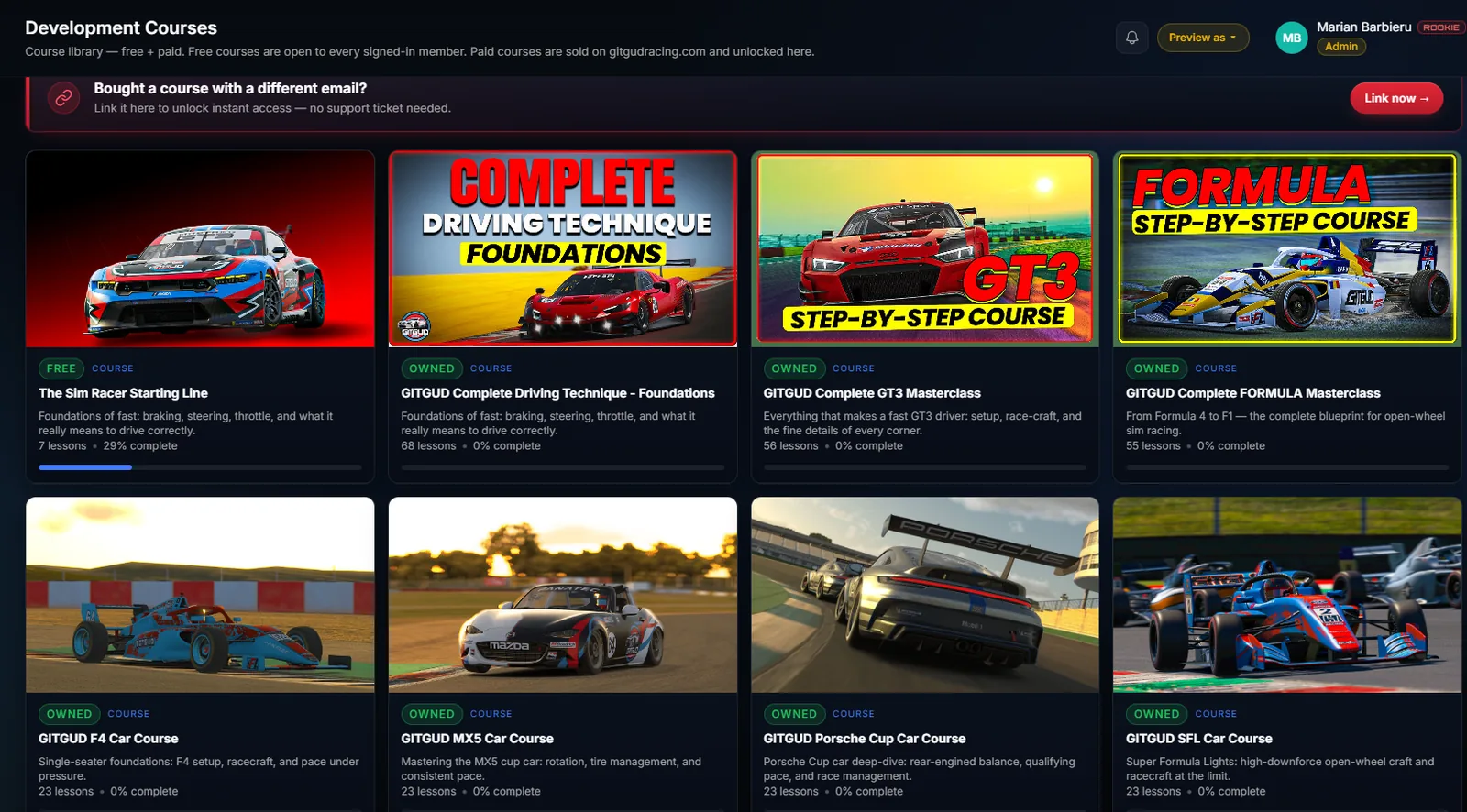Click 'Porsche Cup car deep-dive' description

pyautogui.click(x=920, y=769)
